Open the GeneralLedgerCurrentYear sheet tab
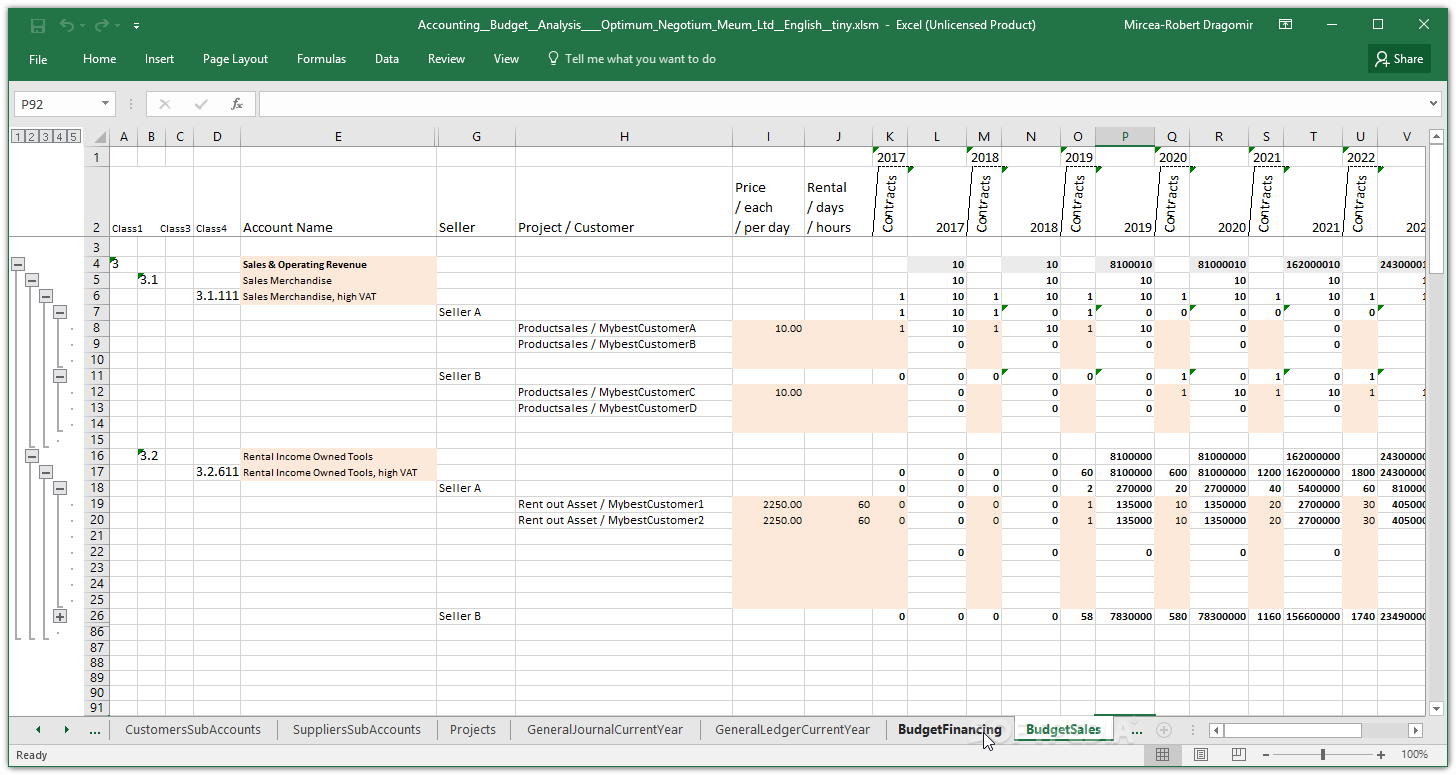This screenshot has height=775, width=1456. 793,729
